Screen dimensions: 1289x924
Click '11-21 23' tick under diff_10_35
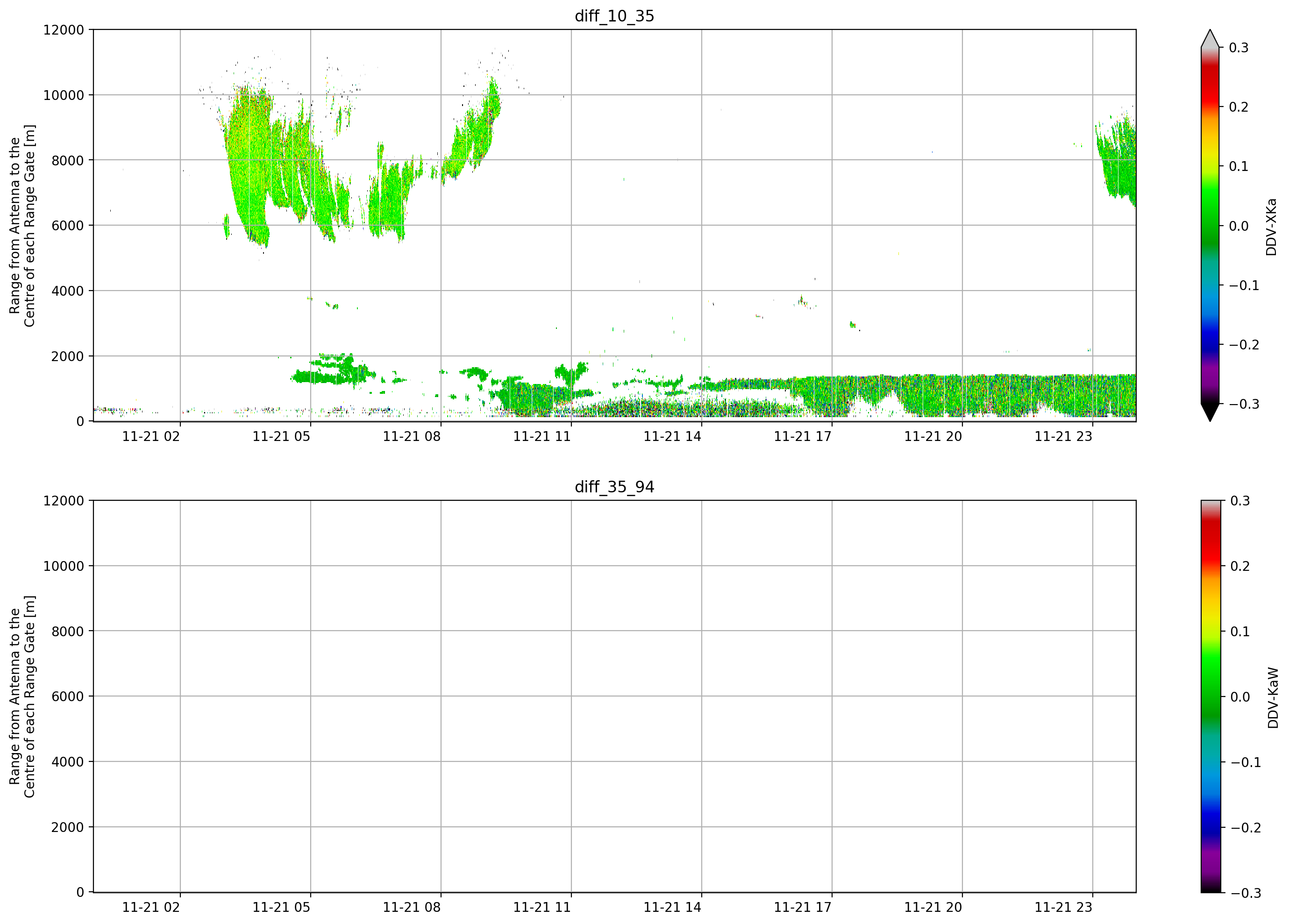click(x=1063, y=436)
